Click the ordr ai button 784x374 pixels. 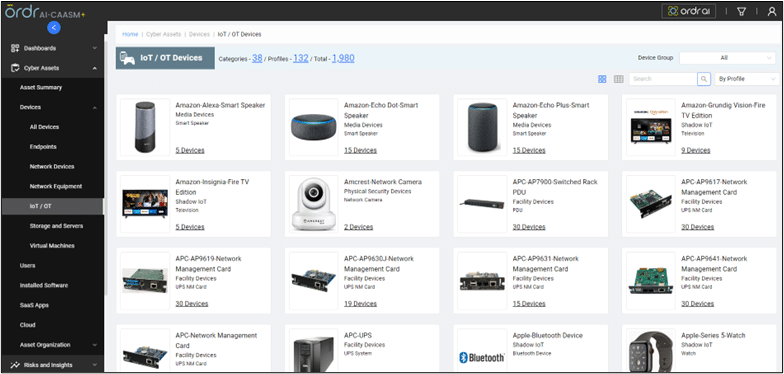[x=688, y=12]
